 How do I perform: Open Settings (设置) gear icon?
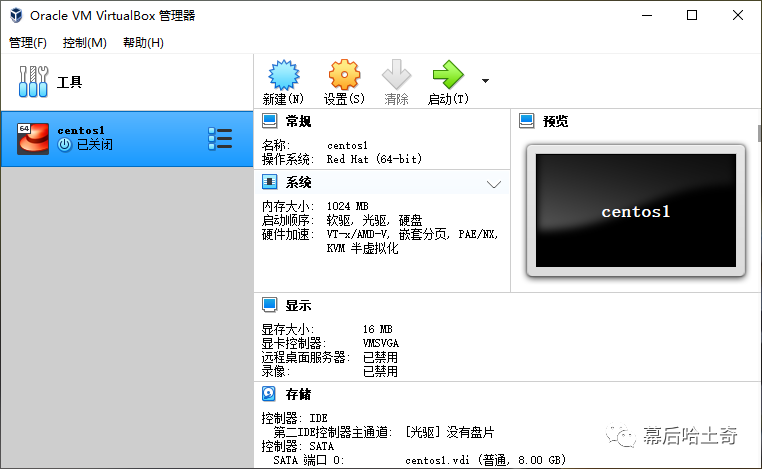(344, 76)
